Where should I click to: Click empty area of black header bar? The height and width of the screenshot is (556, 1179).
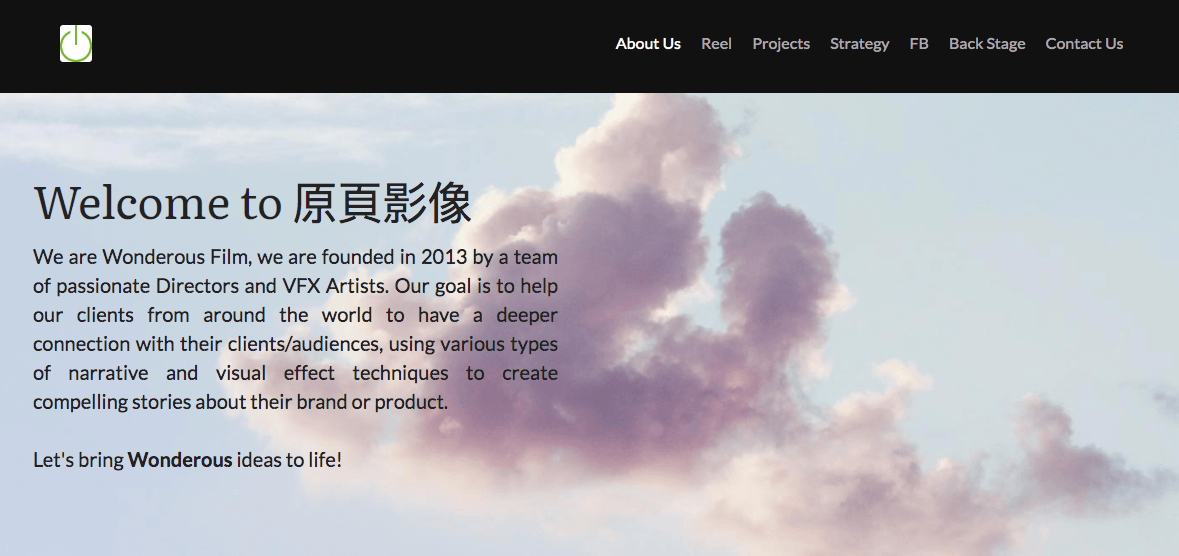point(350,45)
